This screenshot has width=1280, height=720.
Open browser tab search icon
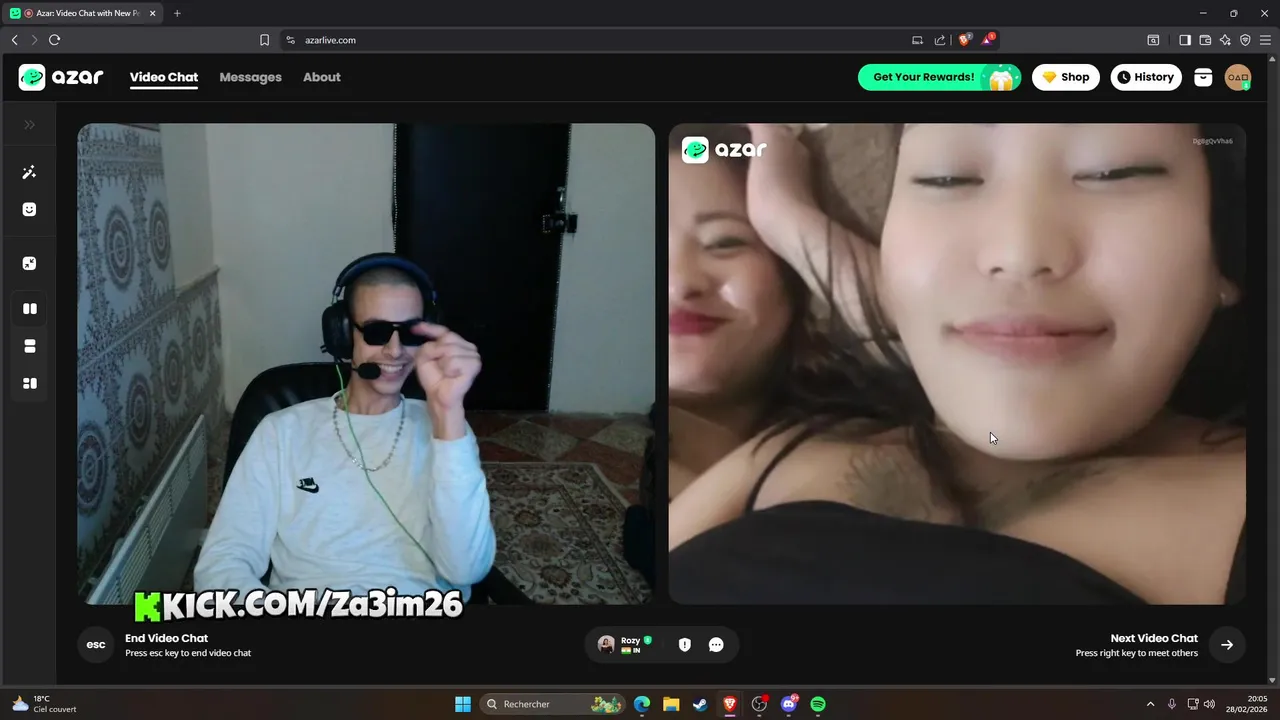click(x=1153, y=40)
